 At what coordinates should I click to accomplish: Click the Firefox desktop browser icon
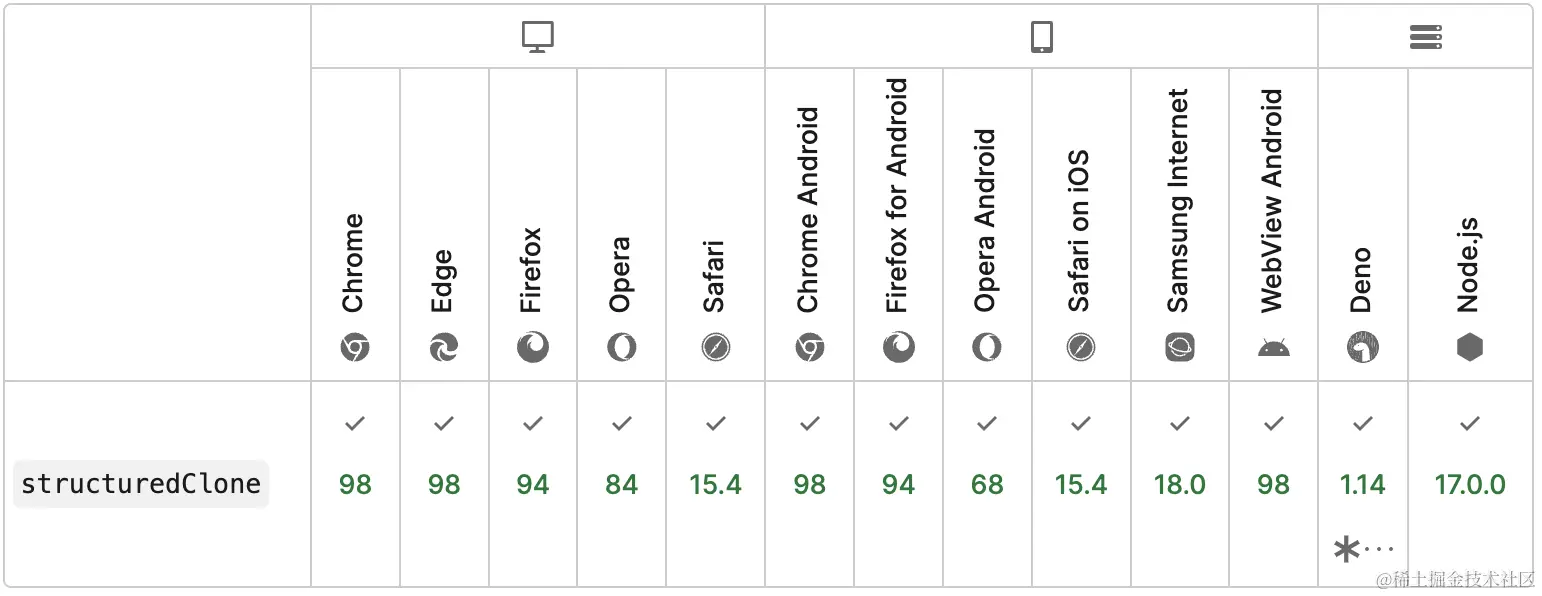[x=532, y=348]
